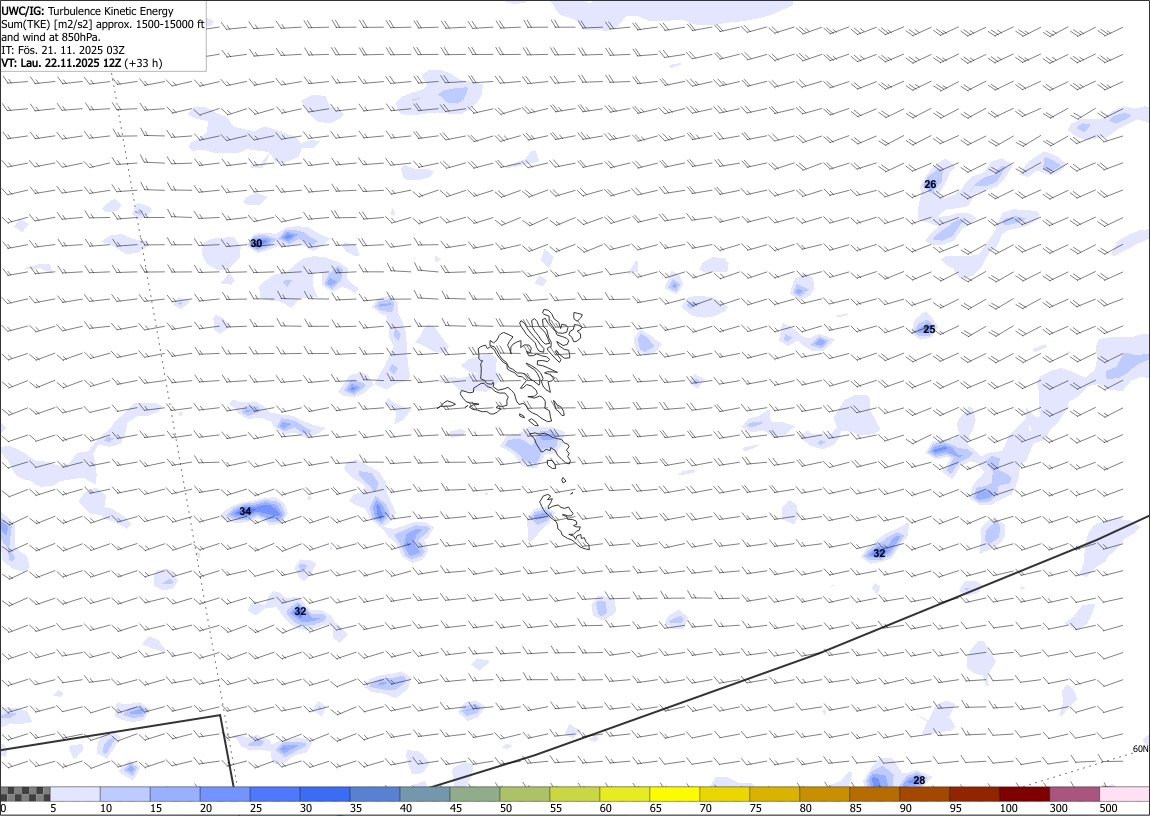Click the 100–300 dark maroon legend swatch

(x=1023, y=794)
